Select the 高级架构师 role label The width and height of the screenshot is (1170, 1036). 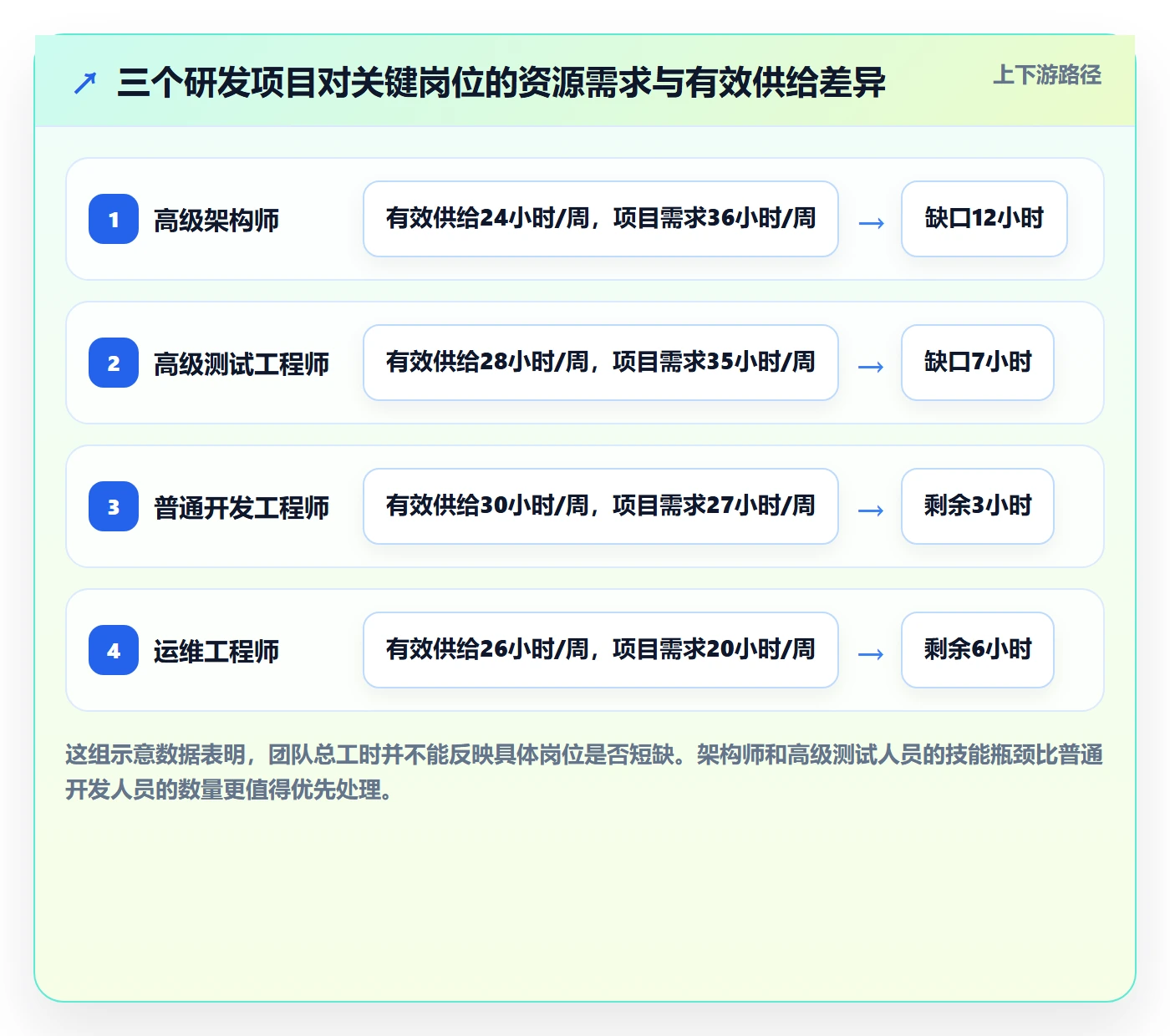(x=216, y=221)
